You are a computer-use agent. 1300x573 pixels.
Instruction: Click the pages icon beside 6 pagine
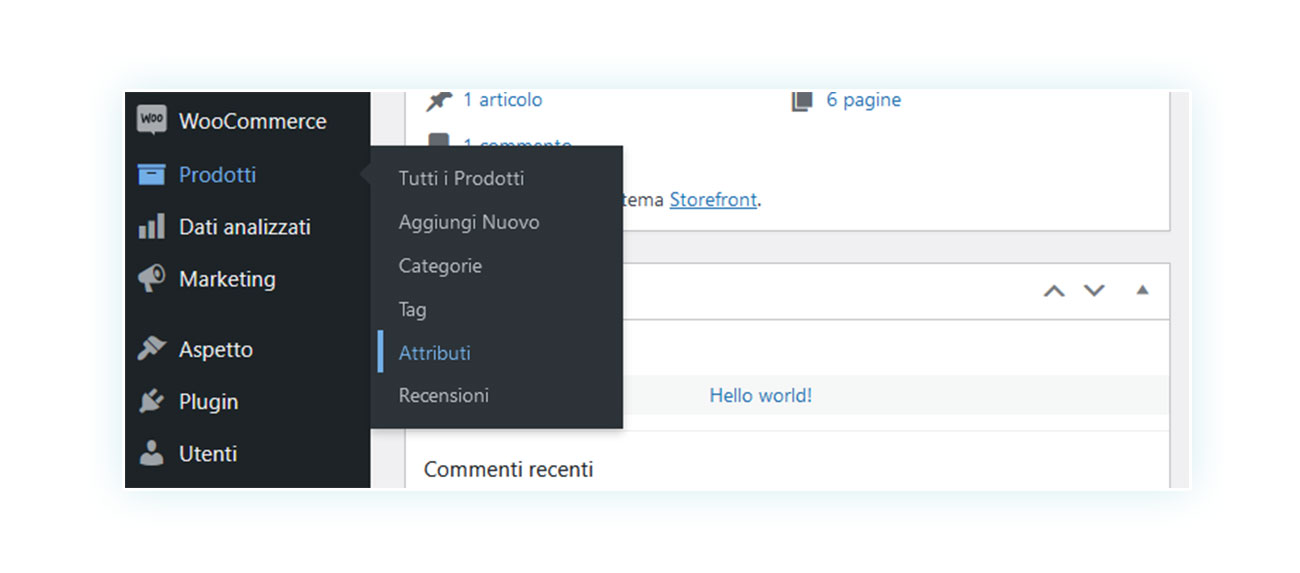pyautogui.click(x=802, y=100)
